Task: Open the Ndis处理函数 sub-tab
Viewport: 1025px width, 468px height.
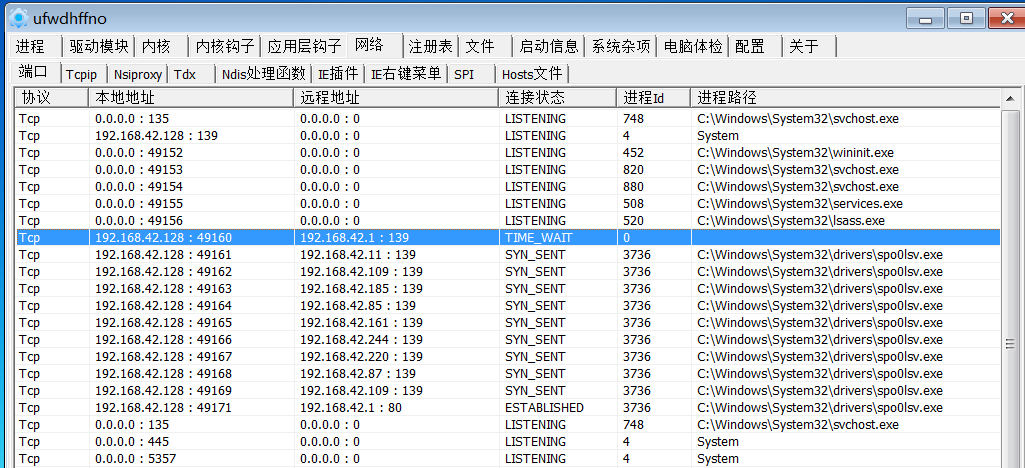Action: point(263,75)
